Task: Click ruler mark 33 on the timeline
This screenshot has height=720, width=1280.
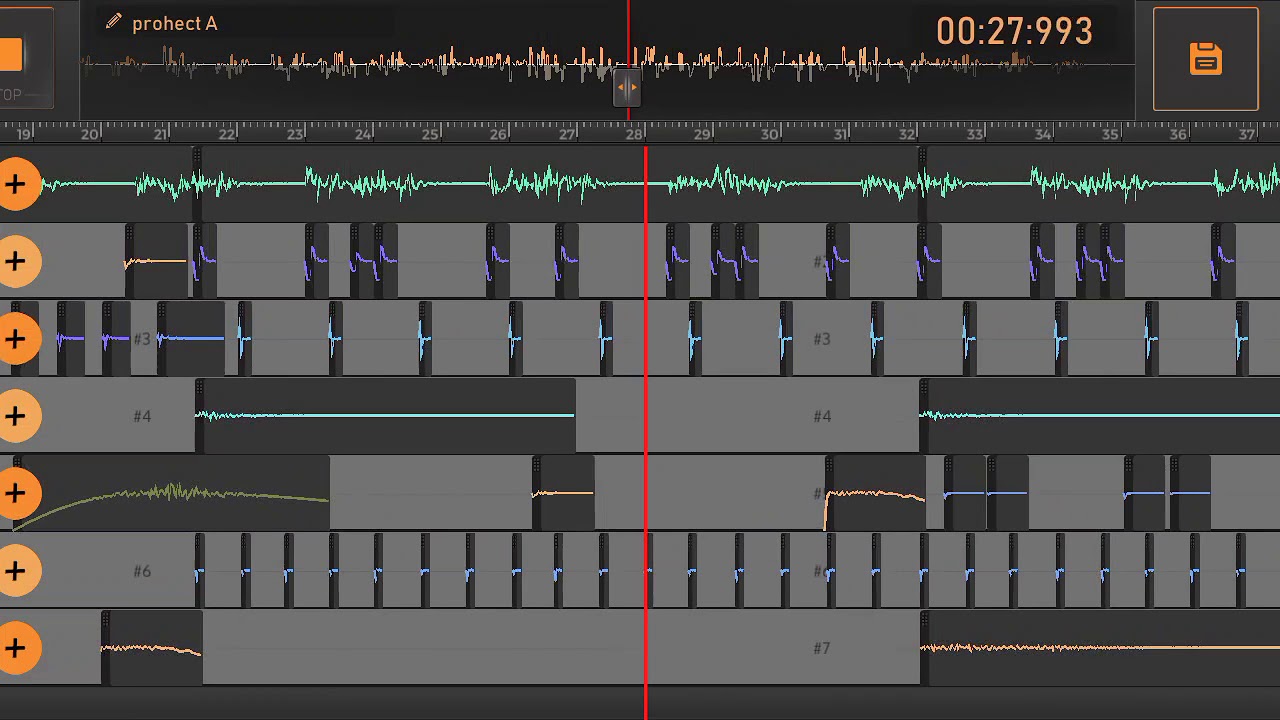Action: pyautogui.click(x=975, y=134)
